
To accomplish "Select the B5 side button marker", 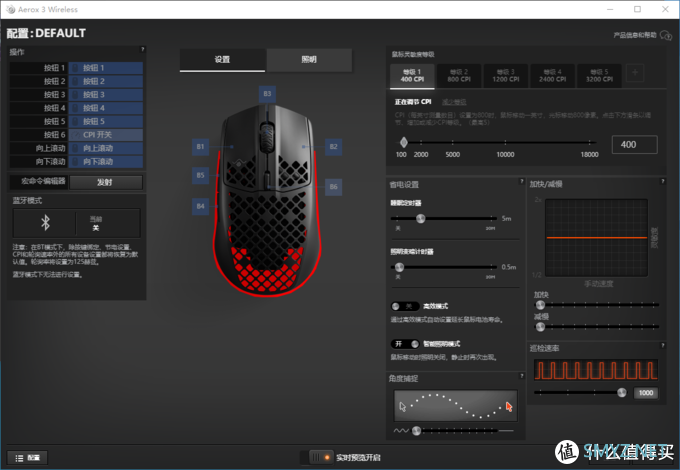I will pos(200,176).
